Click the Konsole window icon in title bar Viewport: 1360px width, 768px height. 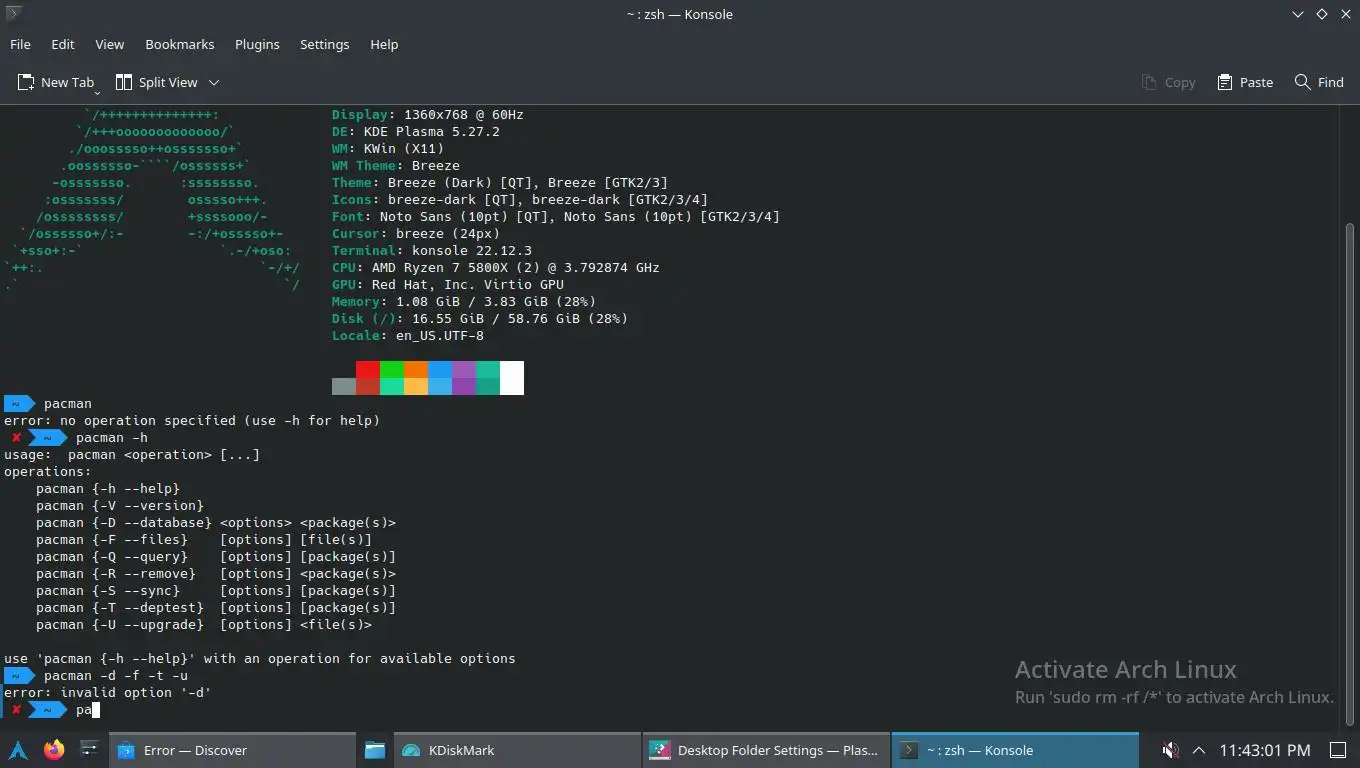[x=13, y=14]
